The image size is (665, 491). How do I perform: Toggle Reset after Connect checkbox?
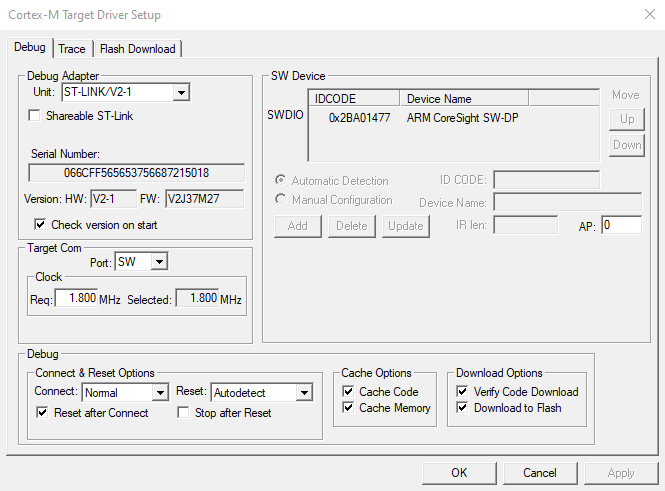[x=42, y=413]
